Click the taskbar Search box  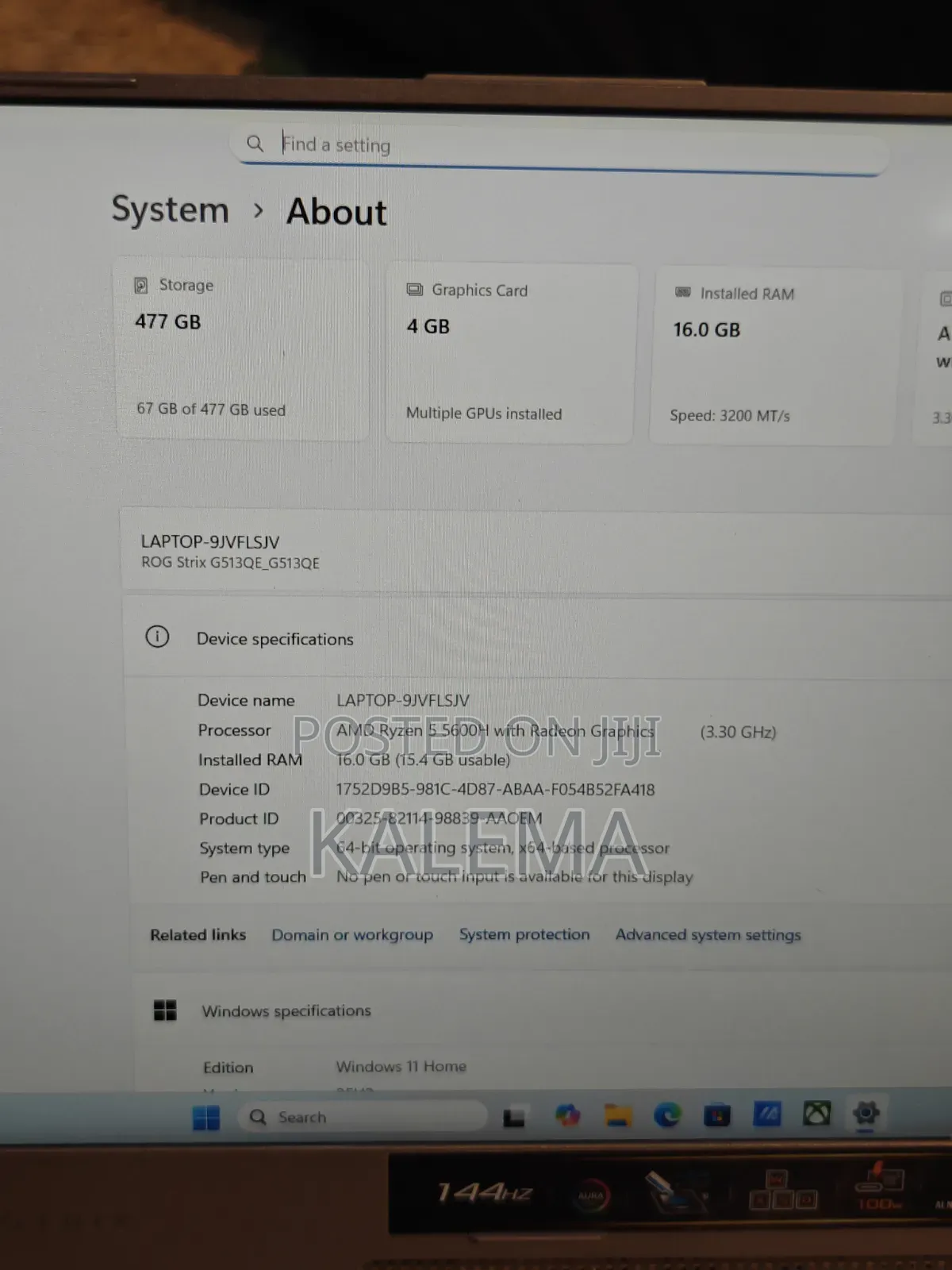coord(362,1117)
